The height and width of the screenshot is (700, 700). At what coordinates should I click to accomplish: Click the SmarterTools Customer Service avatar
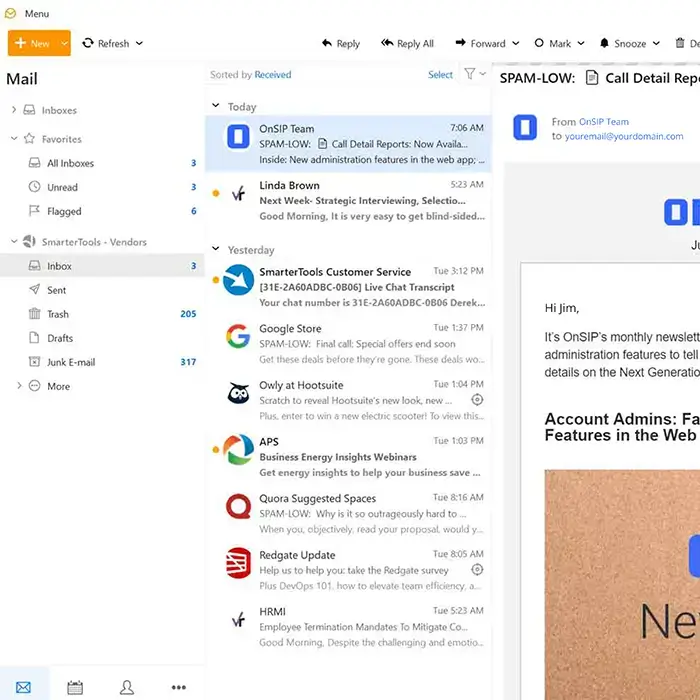tap(238, 280)
